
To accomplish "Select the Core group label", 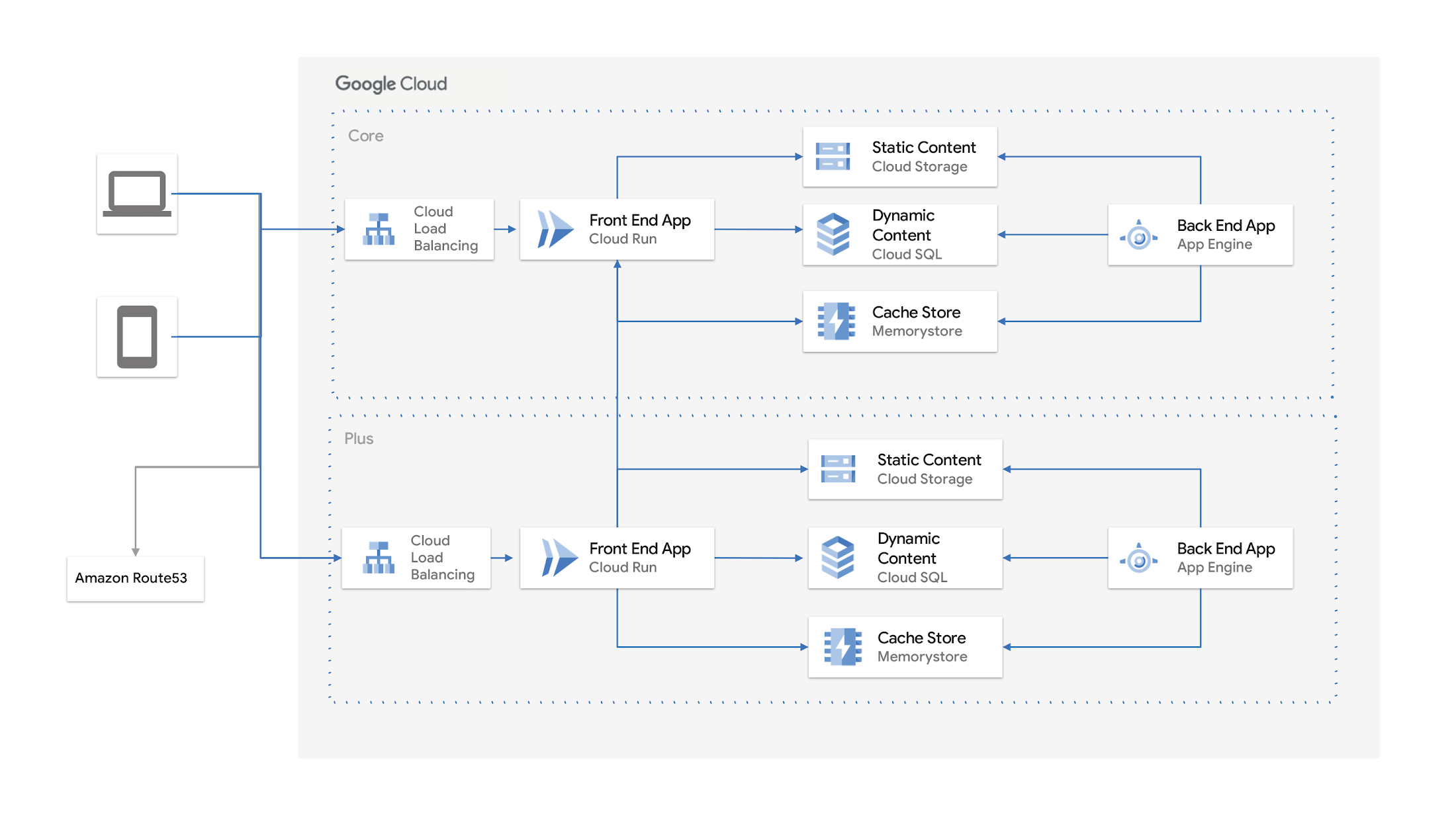I will coord(366,136).
